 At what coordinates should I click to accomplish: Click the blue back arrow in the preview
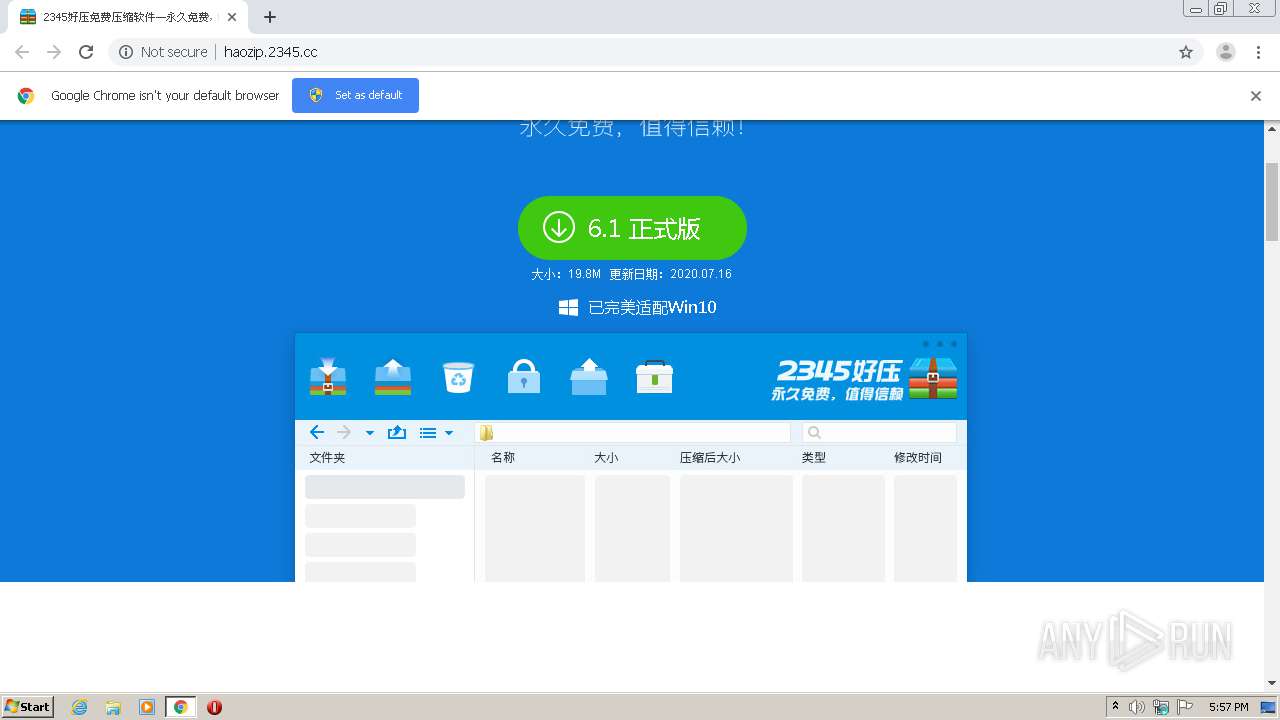pyautogui.click(x=317, y=432)
